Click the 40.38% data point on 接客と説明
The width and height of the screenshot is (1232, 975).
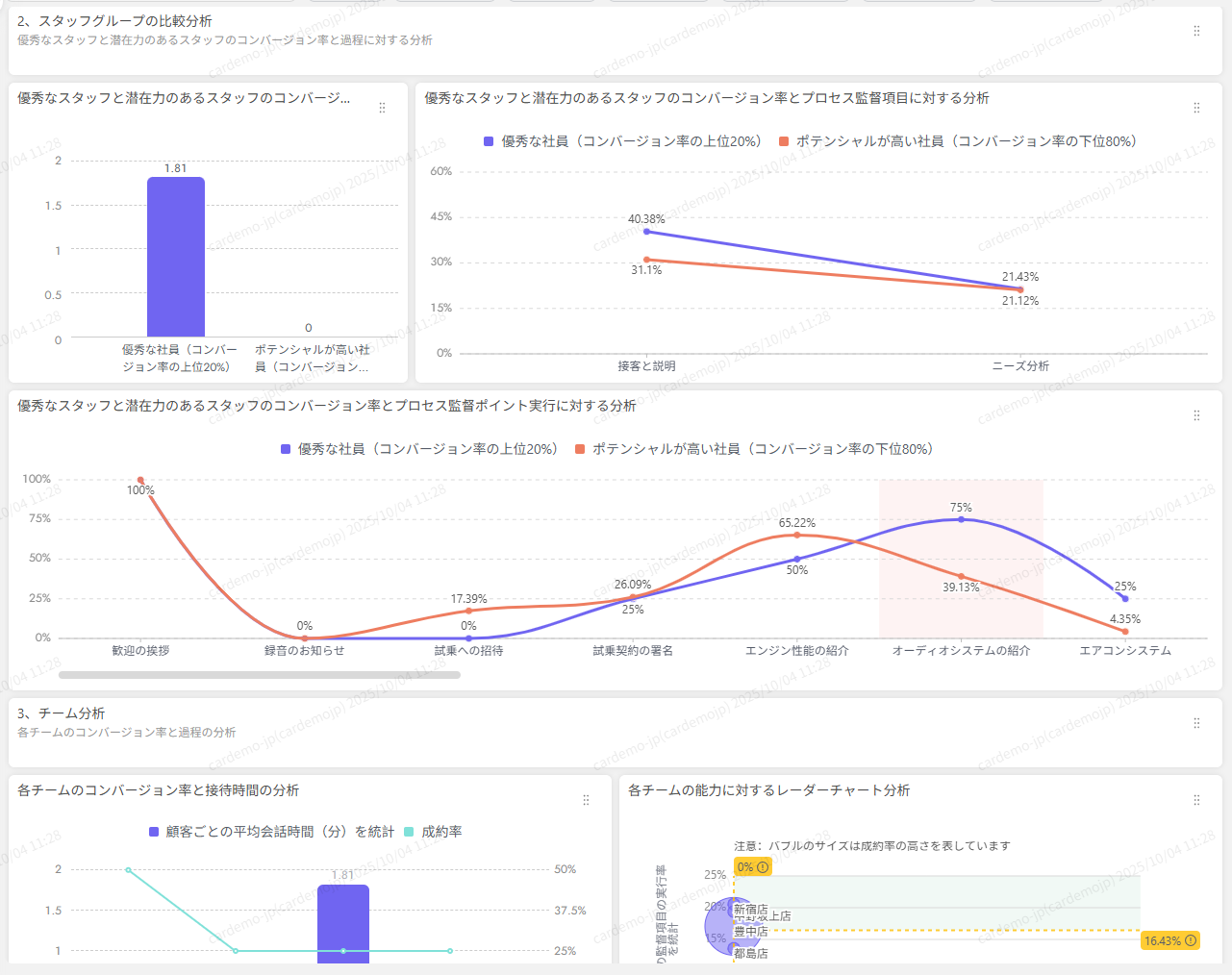coord(646,232)
